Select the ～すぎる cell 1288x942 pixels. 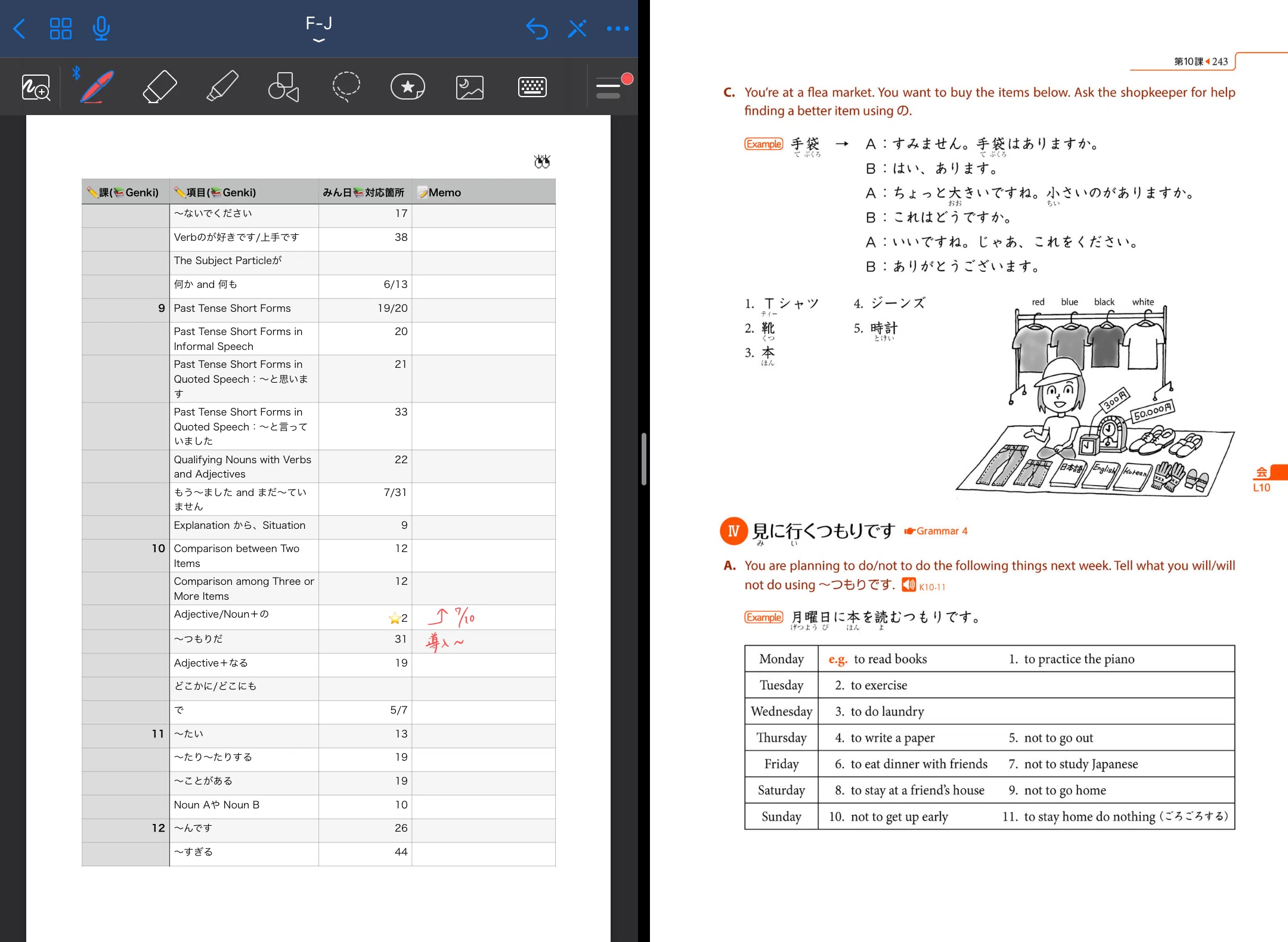point(244,854)
